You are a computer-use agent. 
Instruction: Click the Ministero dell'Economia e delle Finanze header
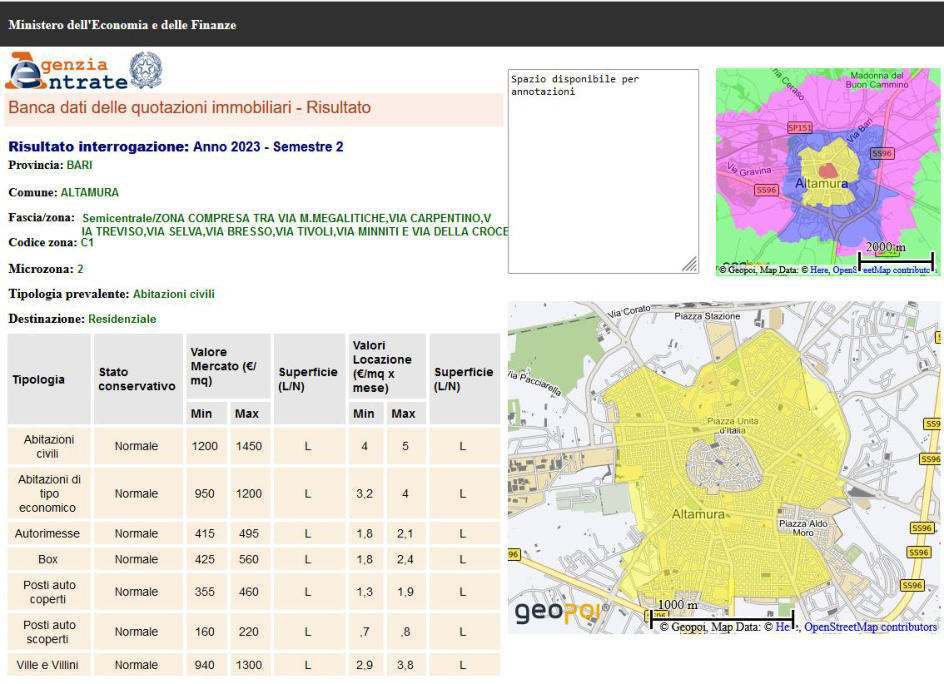[122, 24]
